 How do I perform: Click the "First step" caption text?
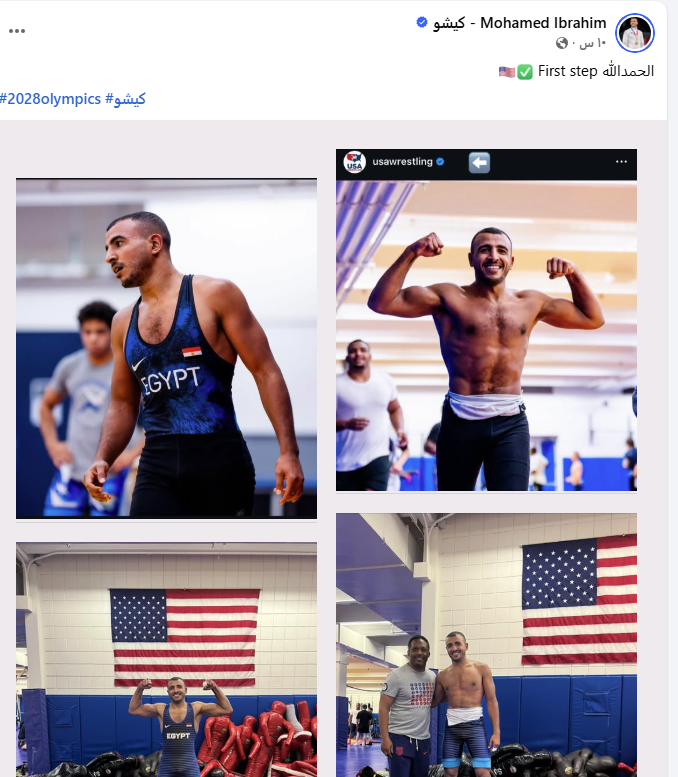click(567, 71)
